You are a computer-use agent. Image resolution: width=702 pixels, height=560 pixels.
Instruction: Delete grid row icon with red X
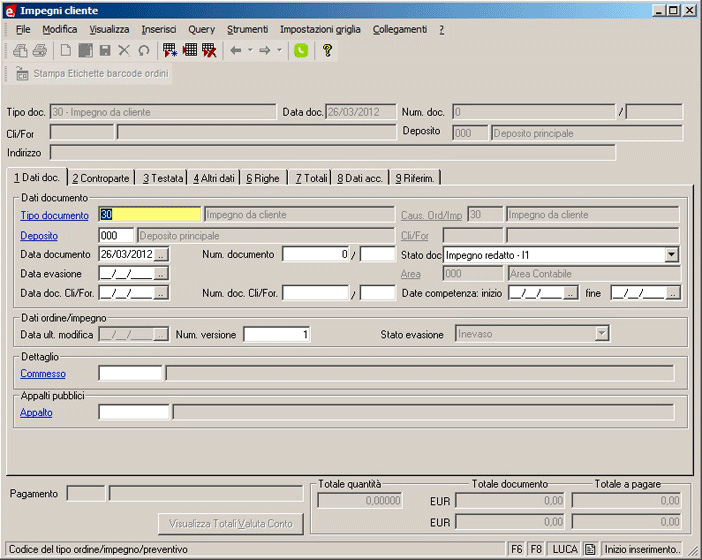[x=210, y=51]
